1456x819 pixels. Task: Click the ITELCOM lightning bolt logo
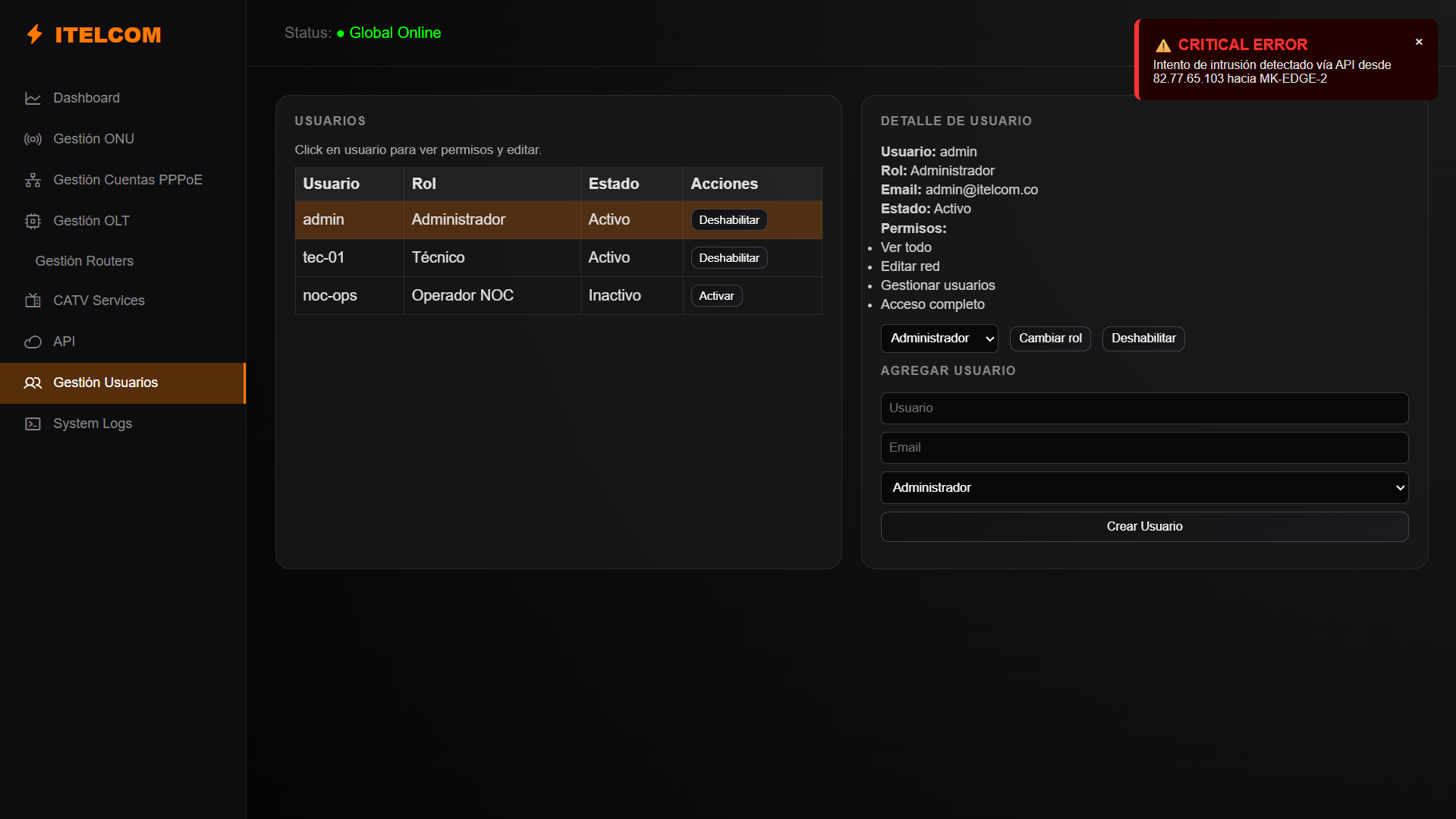click(35, 34)
